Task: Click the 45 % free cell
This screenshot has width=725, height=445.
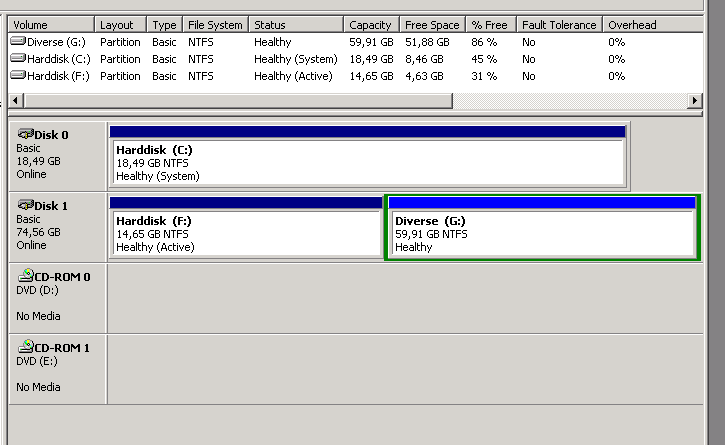Action: [484, 59]
